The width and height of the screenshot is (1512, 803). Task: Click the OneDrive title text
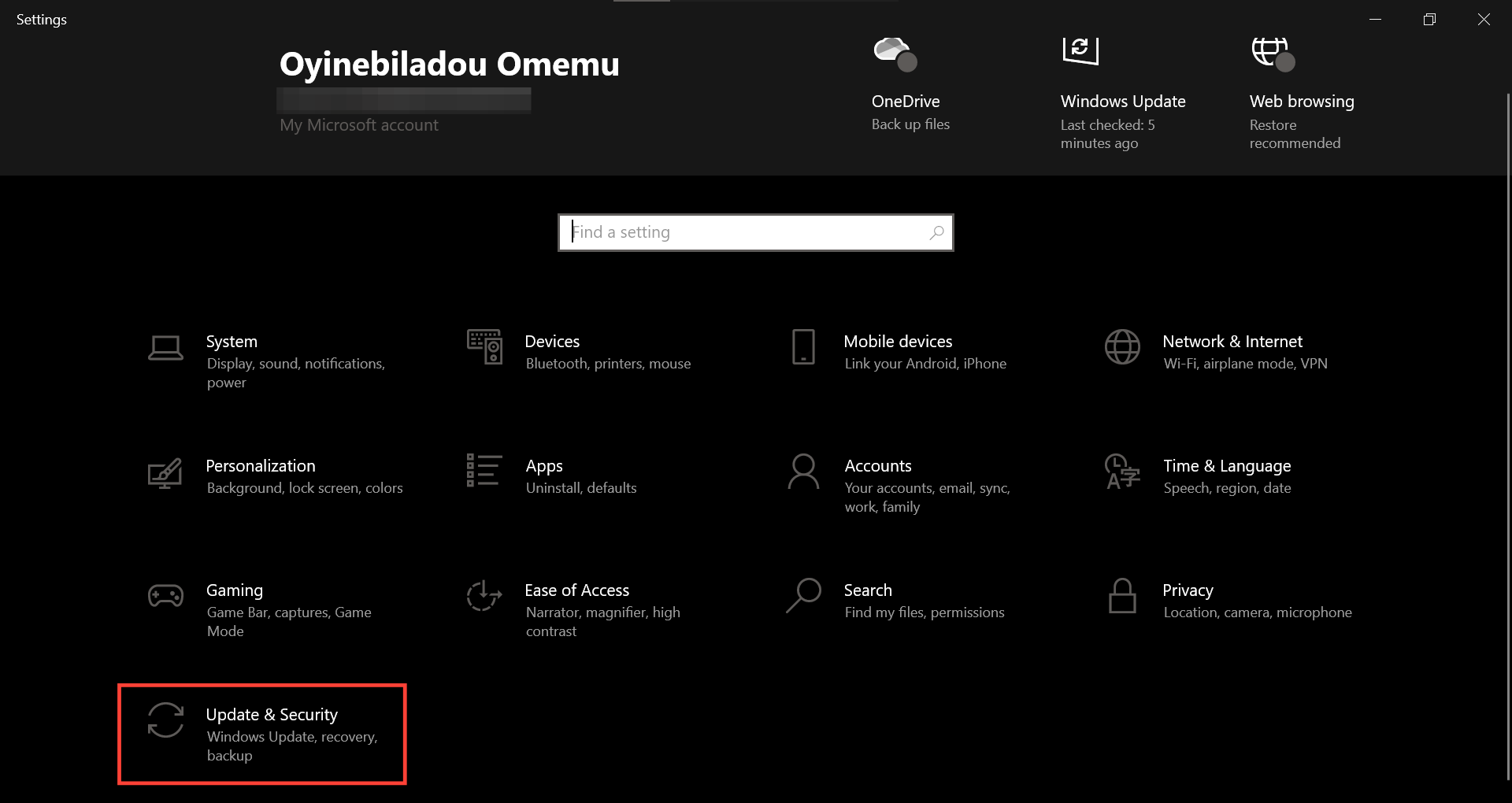coord(906,102)
